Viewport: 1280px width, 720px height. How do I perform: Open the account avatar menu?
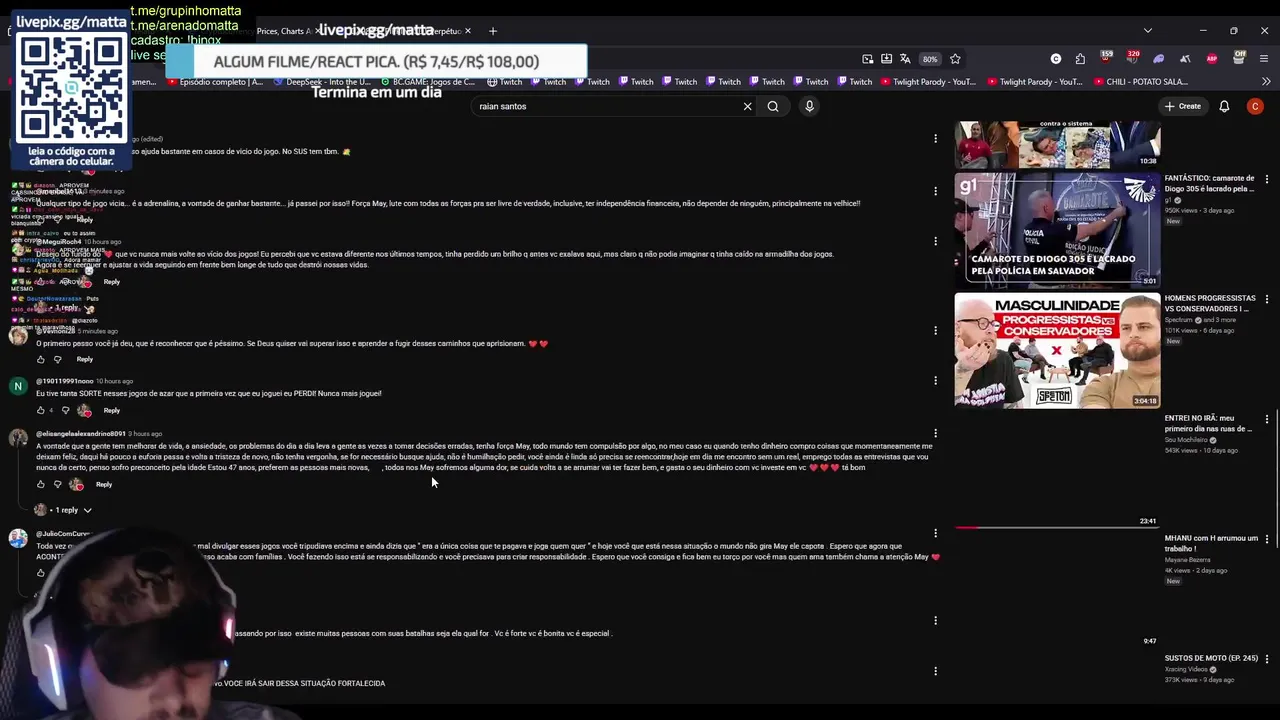pos(1255,106)
